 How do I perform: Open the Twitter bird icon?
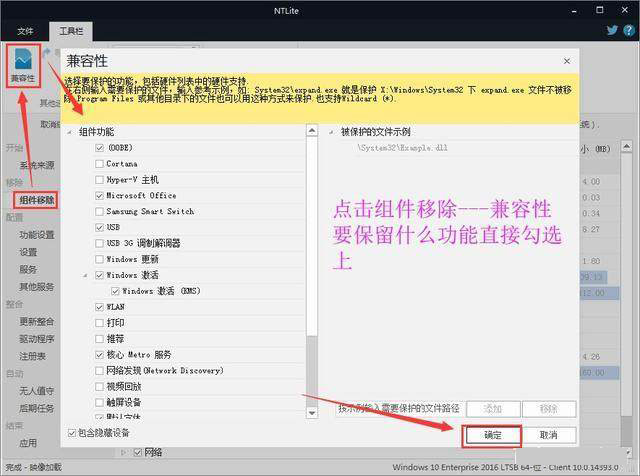pyautogui.click(x=612, y=30)
